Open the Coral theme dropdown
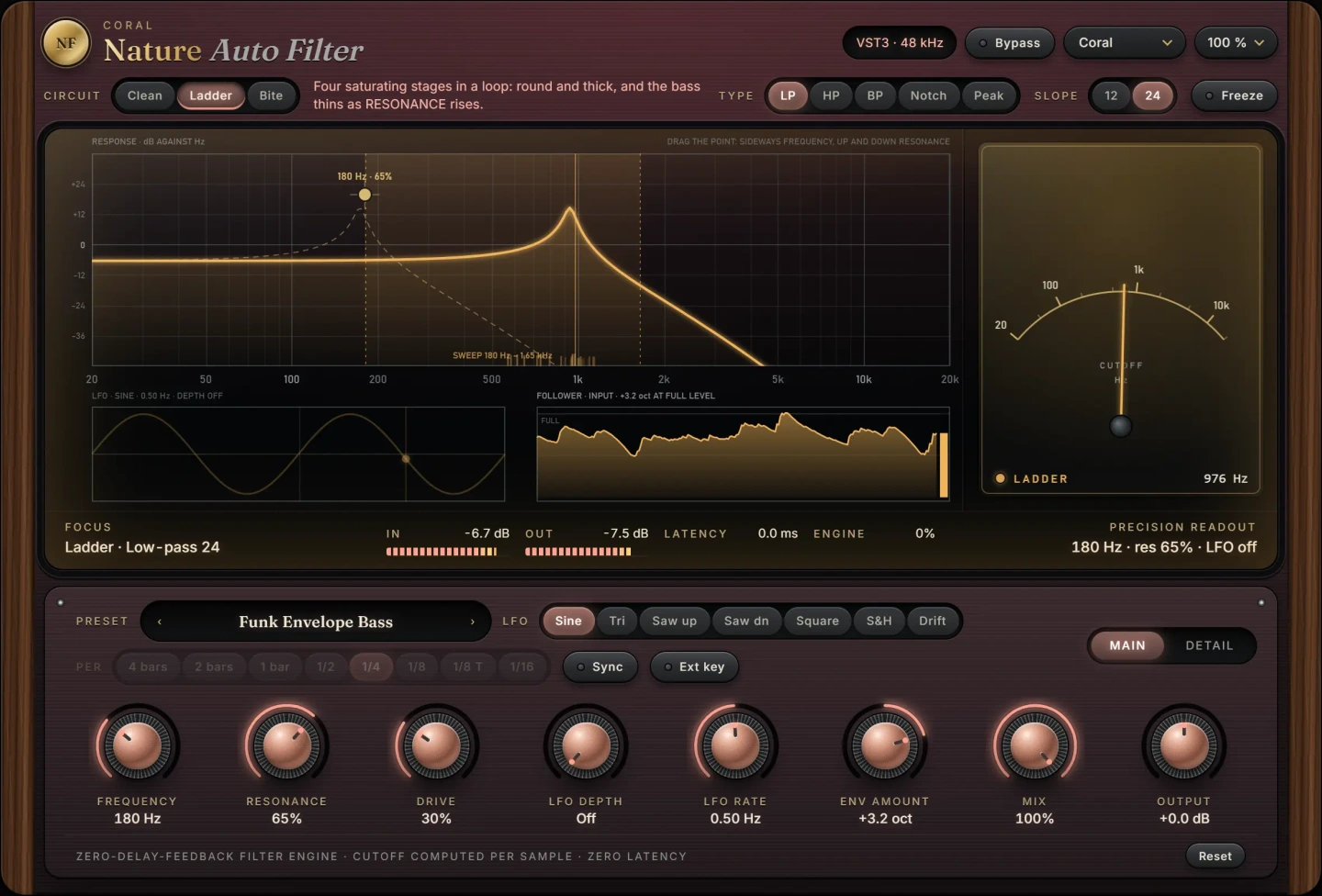Screen dimensions: 1322x896 click(x=1125, y=43)
